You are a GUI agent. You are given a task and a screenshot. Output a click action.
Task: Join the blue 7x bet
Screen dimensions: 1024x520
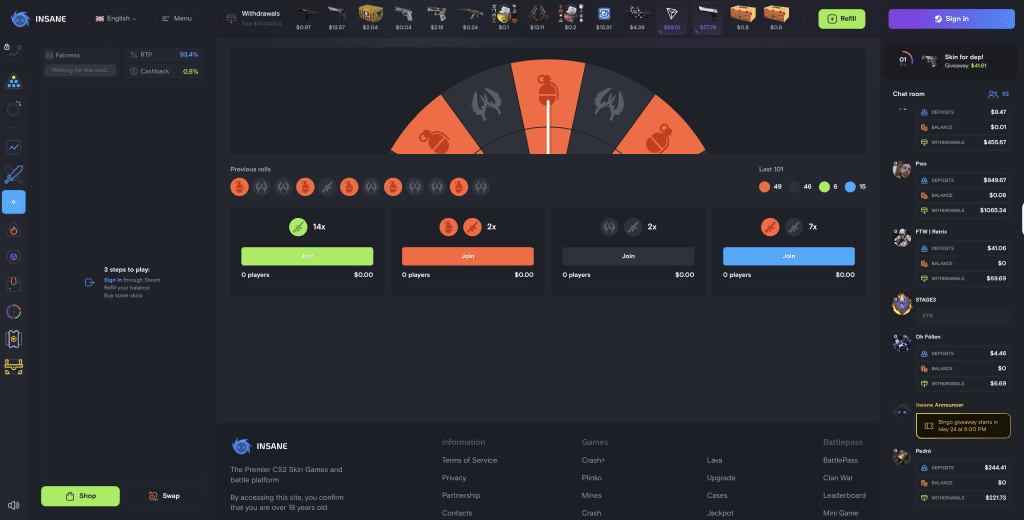pos(788,256)
